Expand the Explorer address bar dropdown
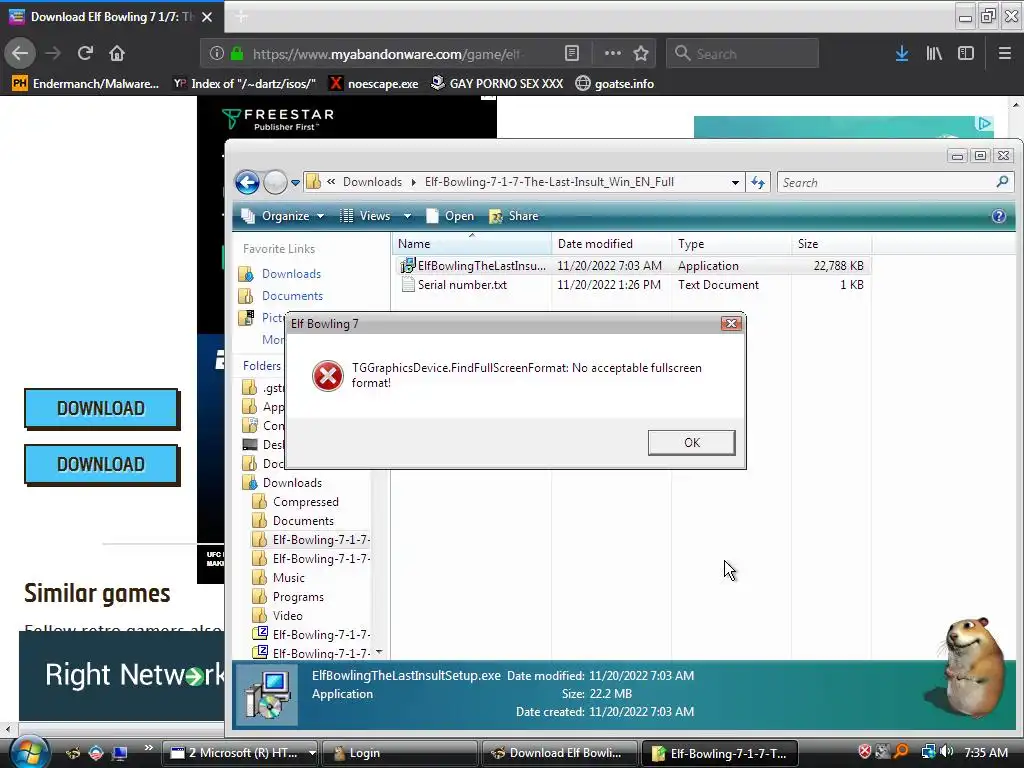The height and width of the screenshot is (768, 1024). tap(735, 183)
